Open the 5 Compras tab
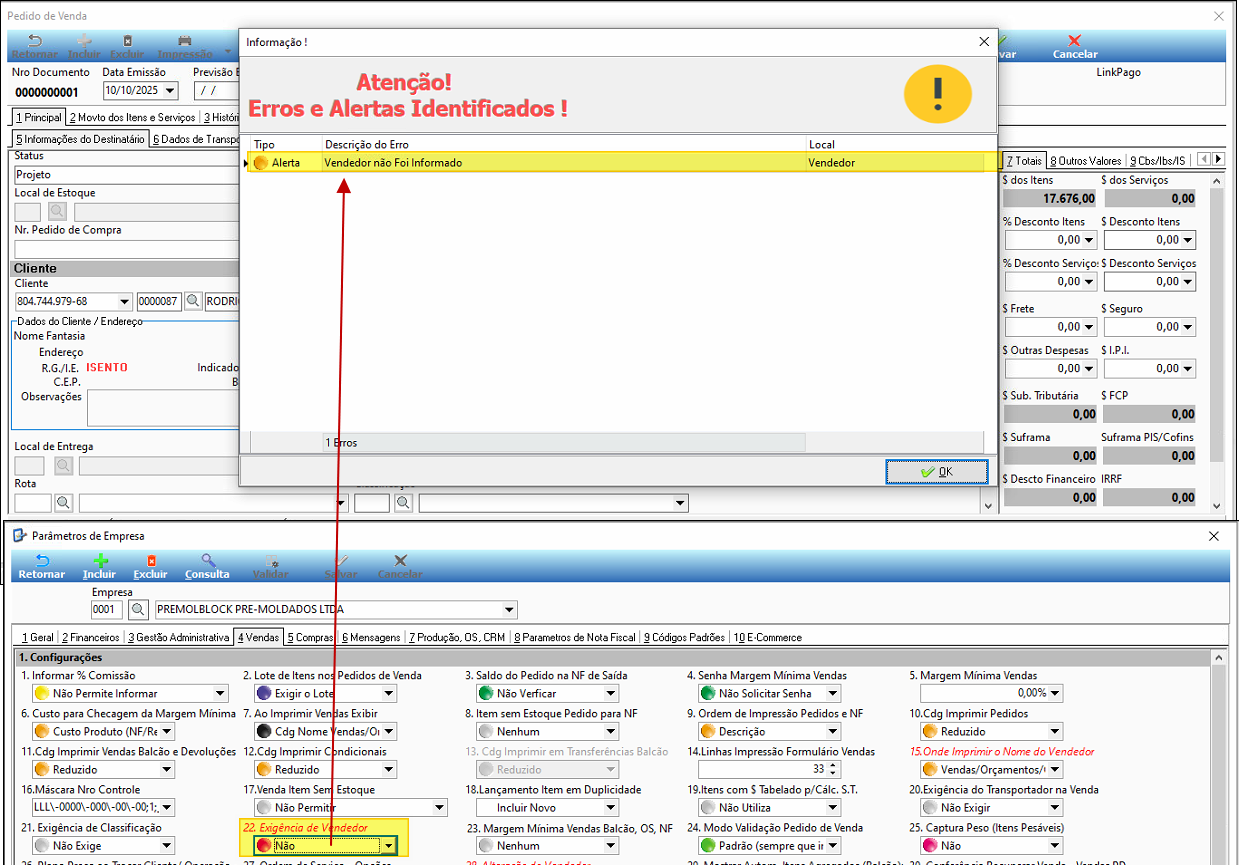Image resolution: width=1239 pixels, height=865 pixels. coord(311,637)
